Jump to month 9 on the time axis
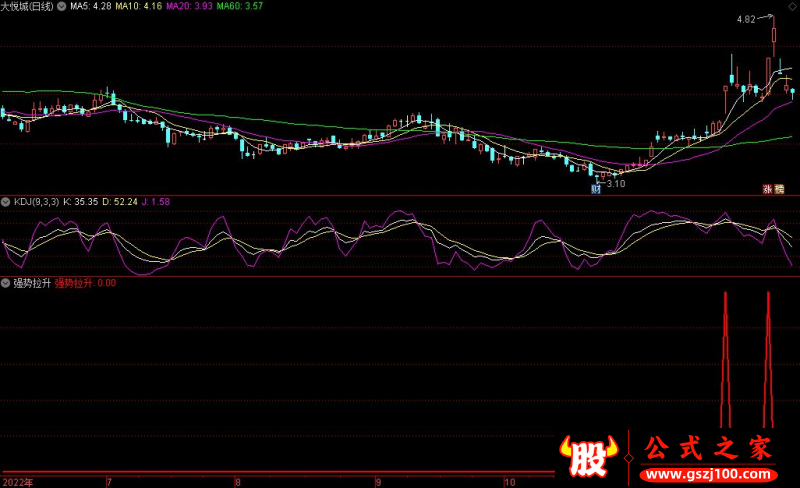Image resolution: width=800 pixels, height=488 pixels. (379, 481)
